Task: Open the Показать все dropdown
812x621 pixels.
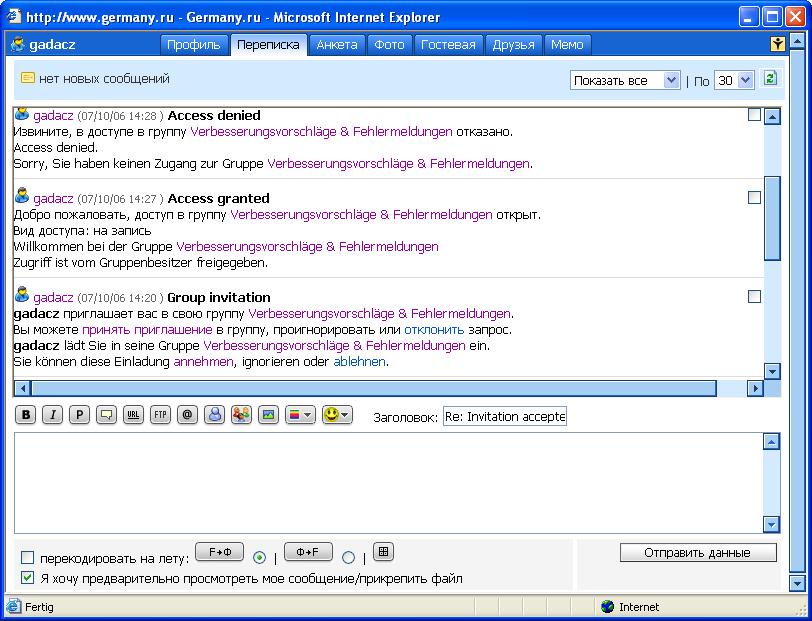Action: pos(626,81)
